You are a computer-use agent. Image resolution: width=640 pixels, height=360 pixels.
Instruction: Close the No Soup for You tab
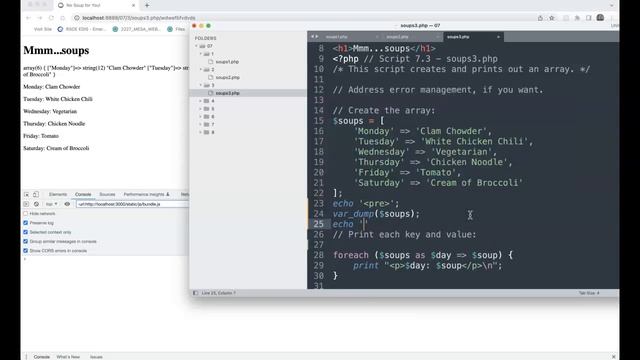(x=133, y=5)
